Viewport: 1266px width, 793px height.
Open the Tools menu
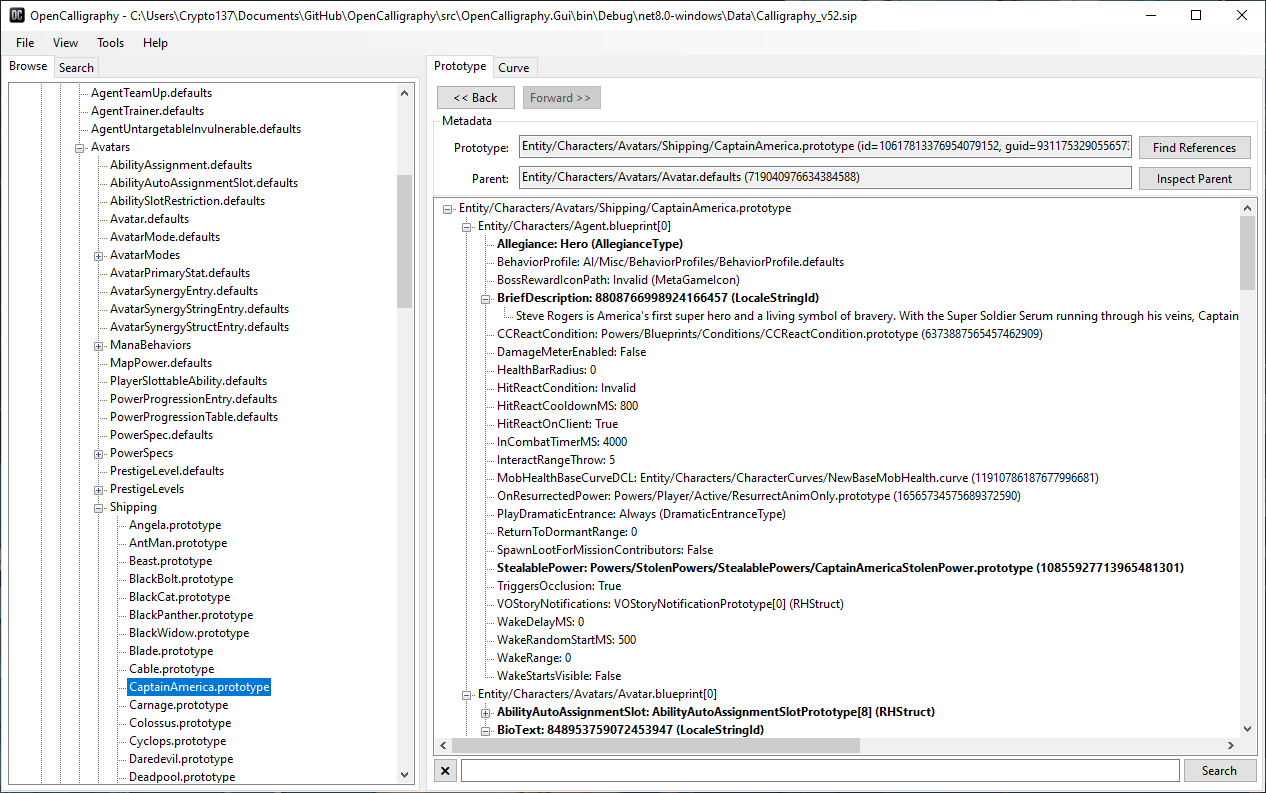(x=111, y=43)
